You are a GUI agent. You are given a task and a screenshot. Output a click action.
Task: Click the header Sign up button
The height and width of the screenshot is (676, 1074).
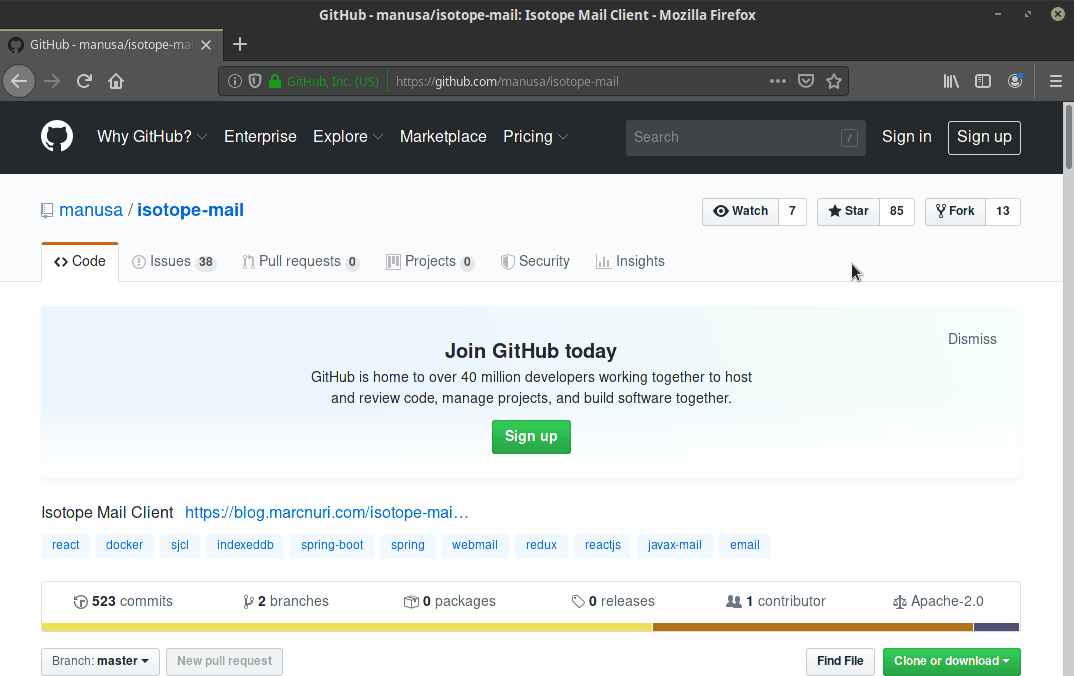pyautogui.click(x=984, y=138)
